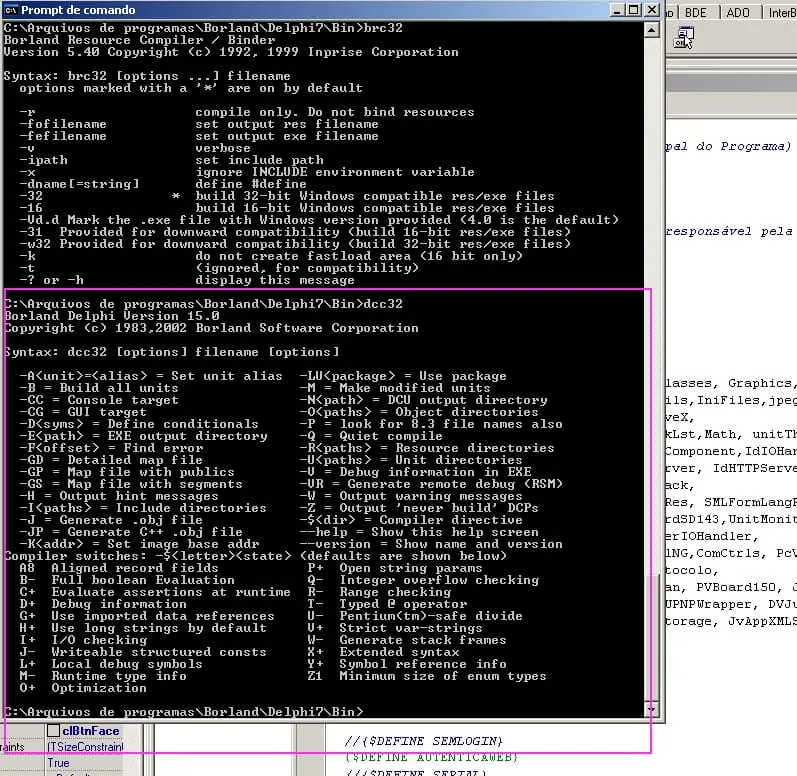Click 'Borland Delphi Version 15.0' line
Image resolution: width=797 pixels, height=776 pixels.
pos(112,316)
